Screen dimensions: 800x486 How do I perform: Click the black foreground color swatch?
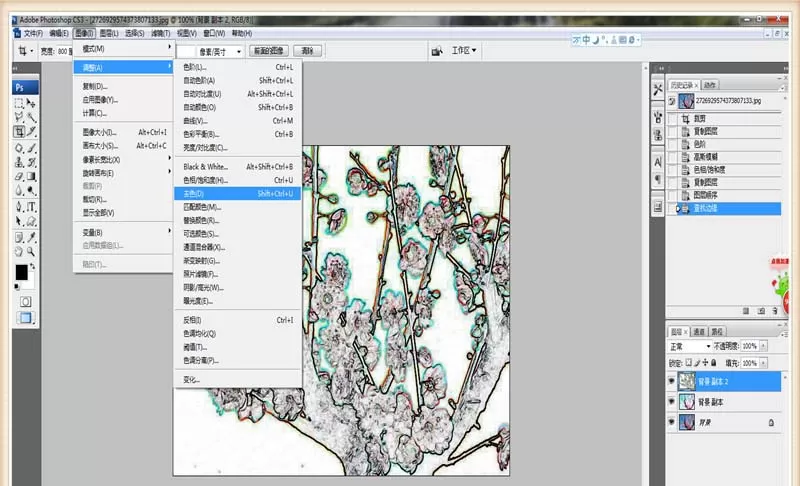coord(21,272)
